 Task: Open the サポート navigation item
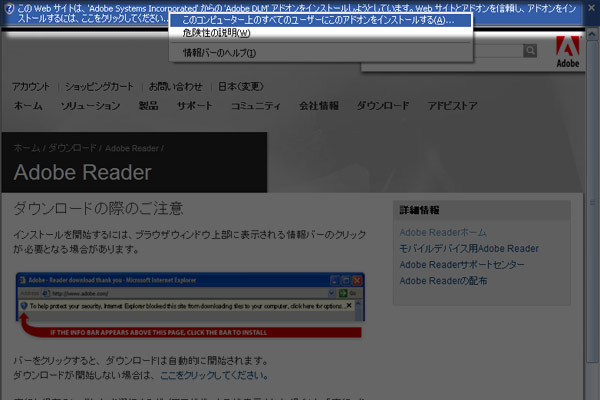pos(194,106)
